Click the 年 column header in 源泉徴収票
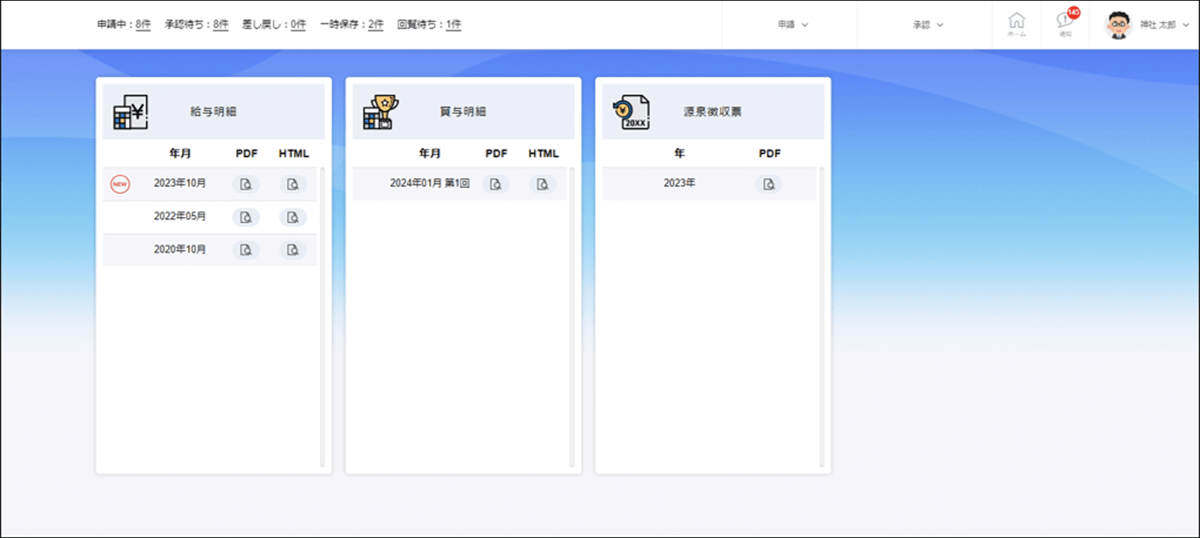1200x538 pixels. [680, 154]
